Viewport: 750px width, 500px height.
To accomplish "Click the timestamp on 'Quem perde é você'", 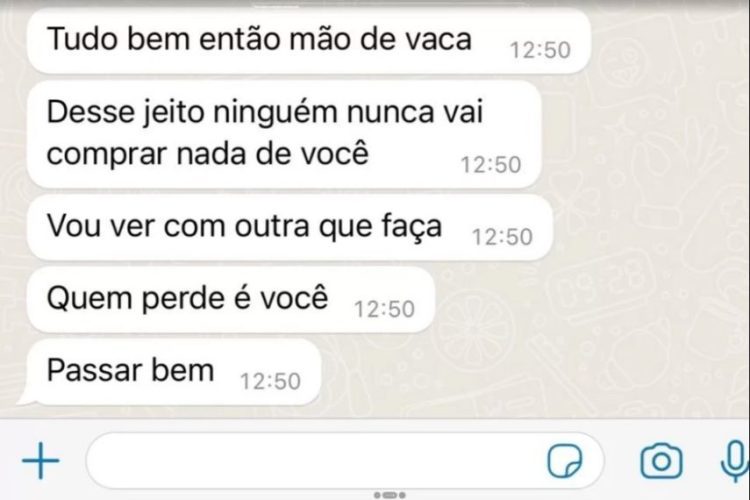I will pos(385,309).
